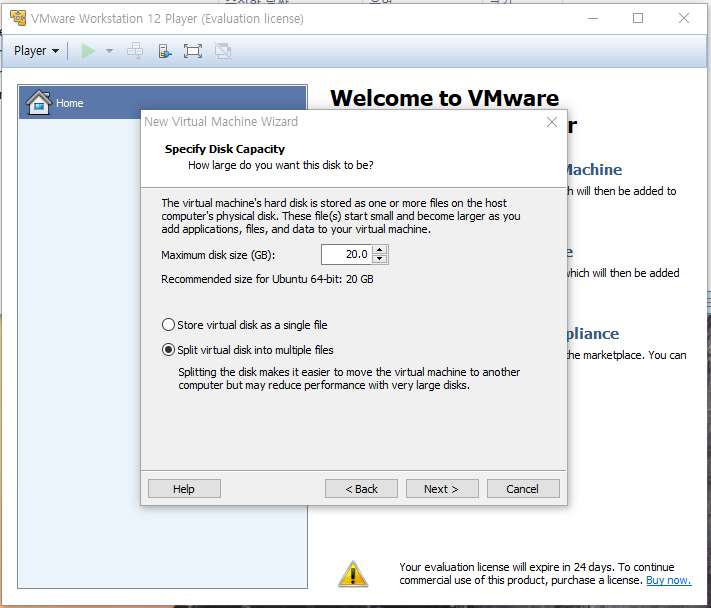The height and width of the screenshot is (608, 711).
Task: Select Store virtual disk as a single file
Action: coord(244,325)
